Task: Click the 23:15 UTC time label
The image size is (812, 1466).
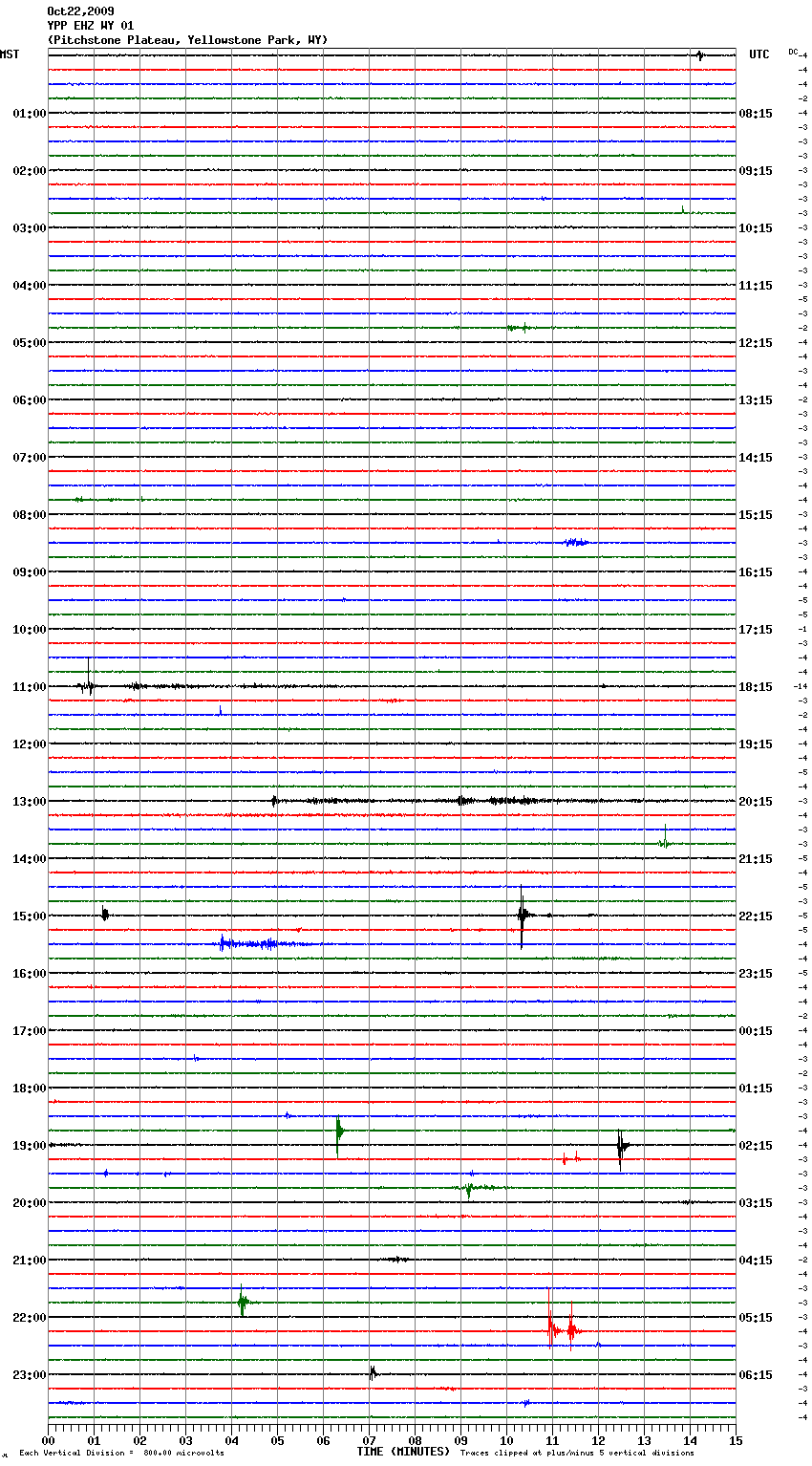Action: click(x=756, y=974)
